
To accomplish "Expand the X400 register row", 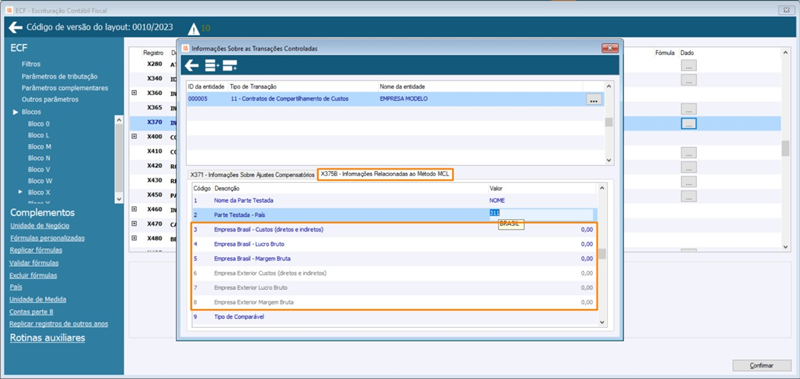I will [134, 136].
